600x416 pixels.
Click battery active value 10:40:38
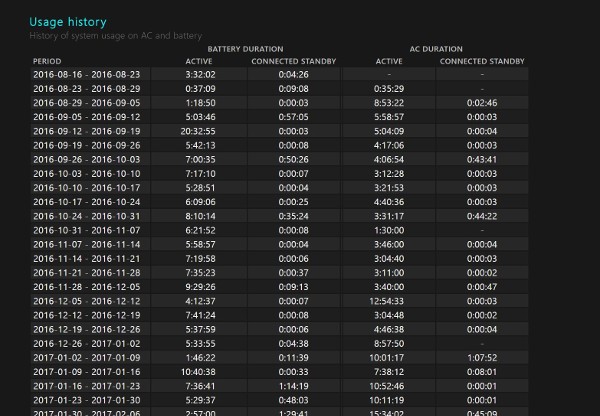[x=199, y=370]
